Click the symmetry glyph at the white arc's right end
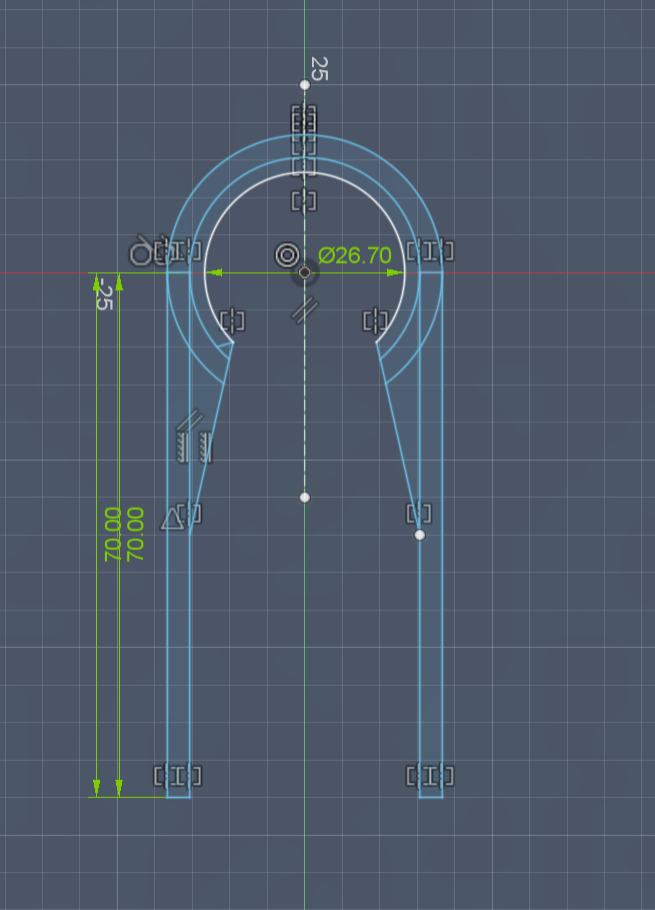The width and height of the screenshot is (655, 910). [x=375, y=320]
